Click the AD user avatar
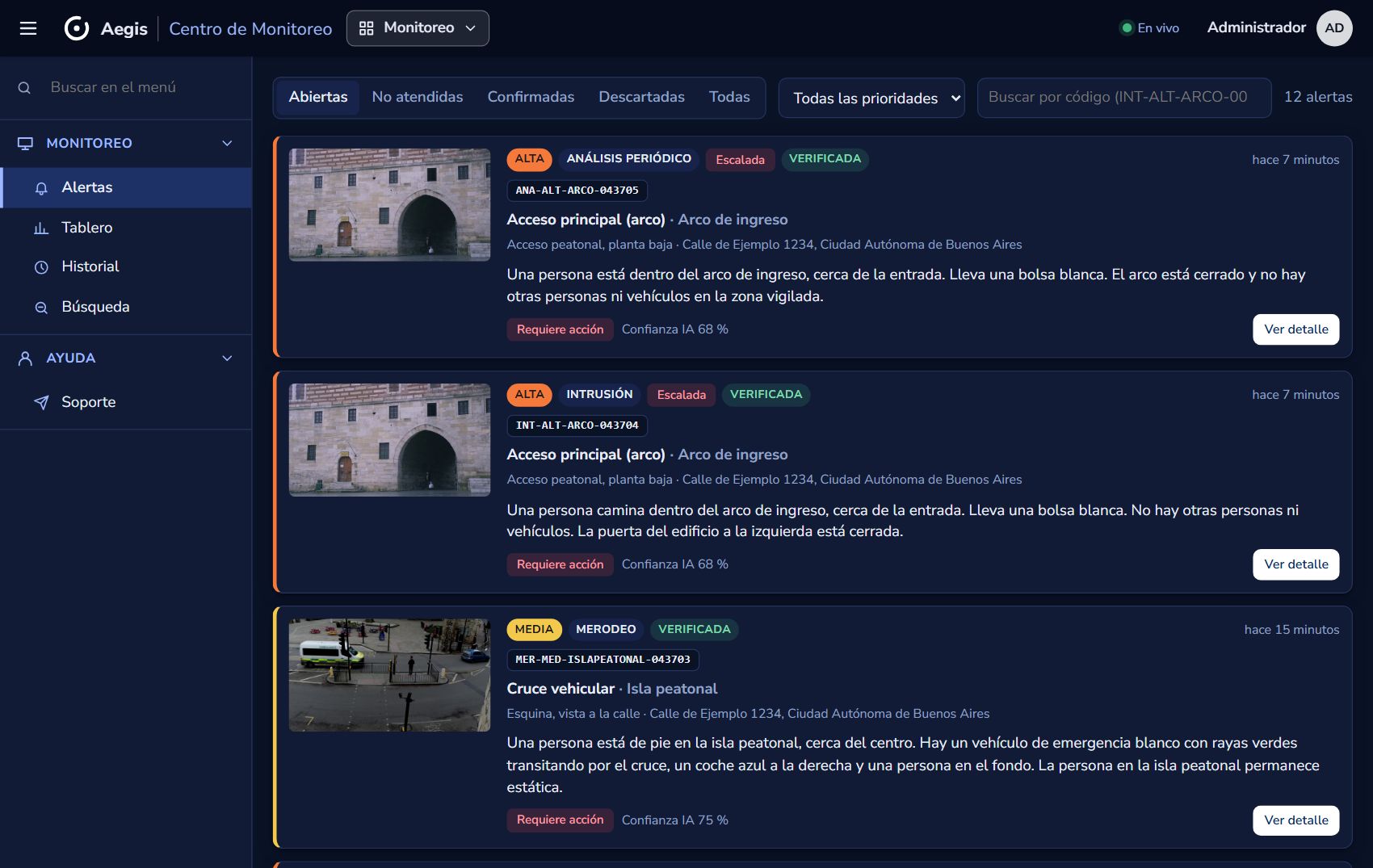Image resolution: width=1373 pixels, height=868 pixels. click(x=1334, y=28)
